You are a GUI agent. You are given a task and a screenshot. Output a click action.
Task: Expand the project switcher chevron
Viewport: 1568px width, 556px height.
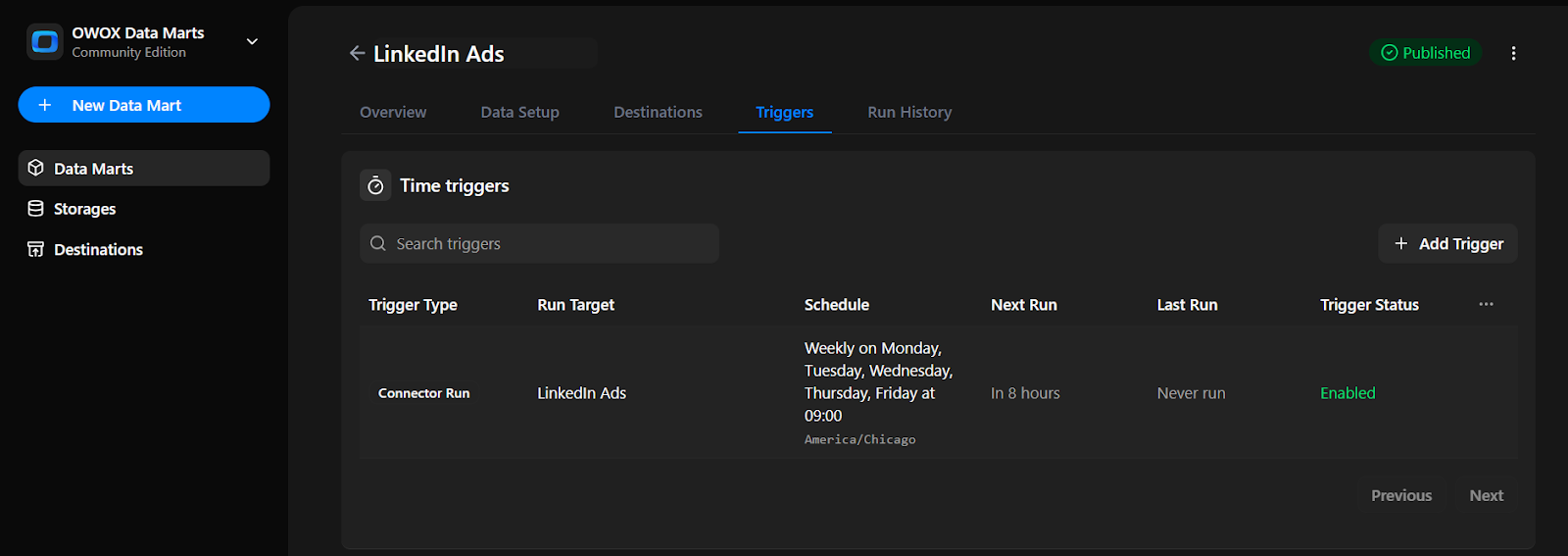click(252, 42)
